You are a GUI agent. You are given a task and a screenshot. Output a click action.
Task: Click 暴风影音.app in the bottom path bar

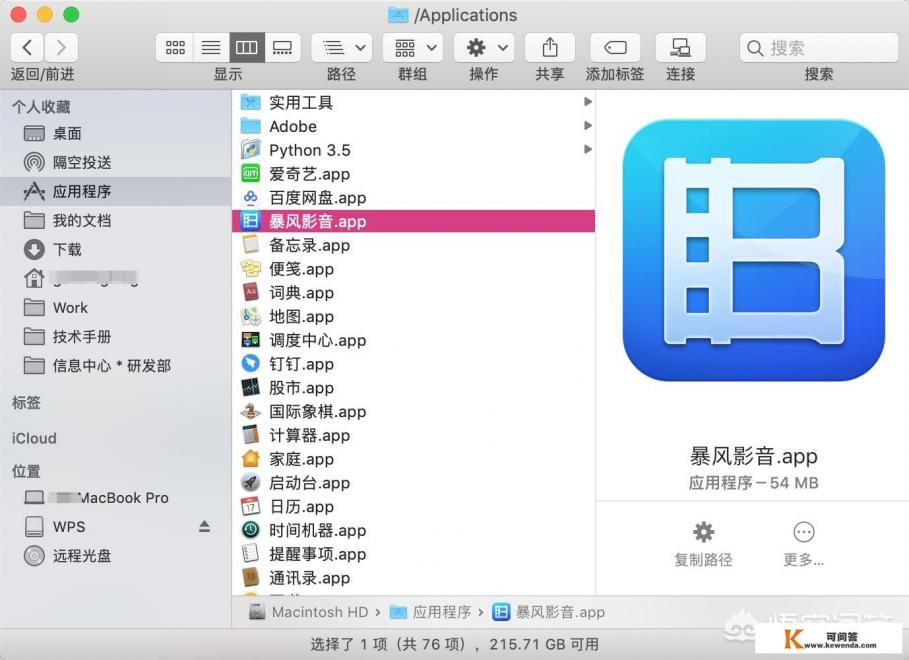(x=548, y=612)
